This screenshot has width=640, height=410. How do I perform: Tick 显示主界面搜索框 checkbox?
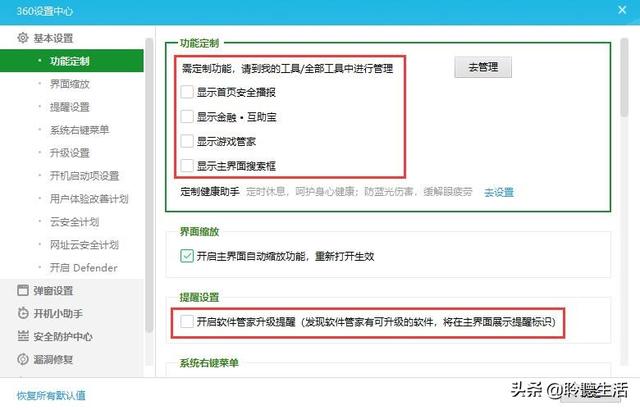187,166
